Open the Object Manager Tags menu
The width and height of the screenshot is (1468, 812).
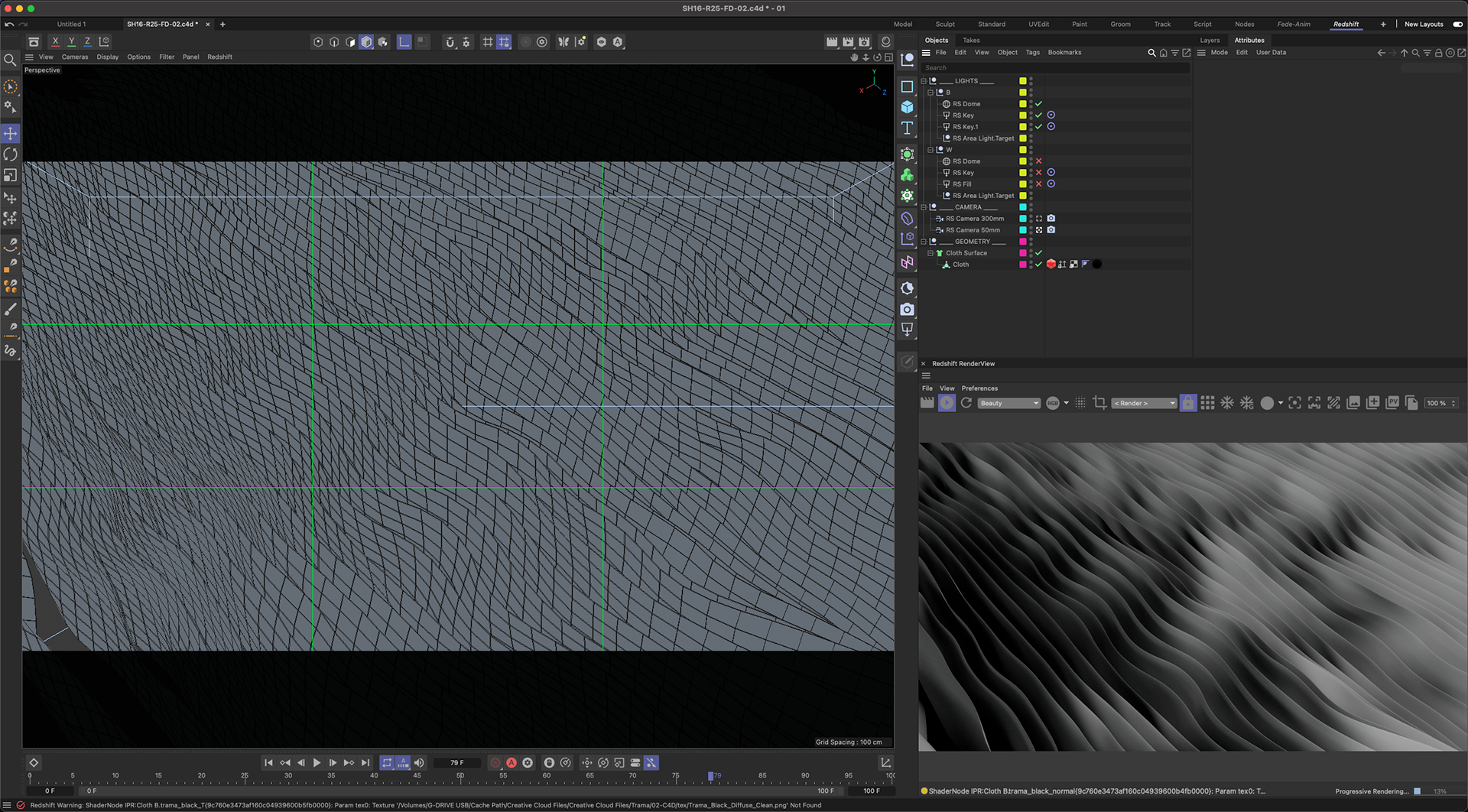(1032, 53)
